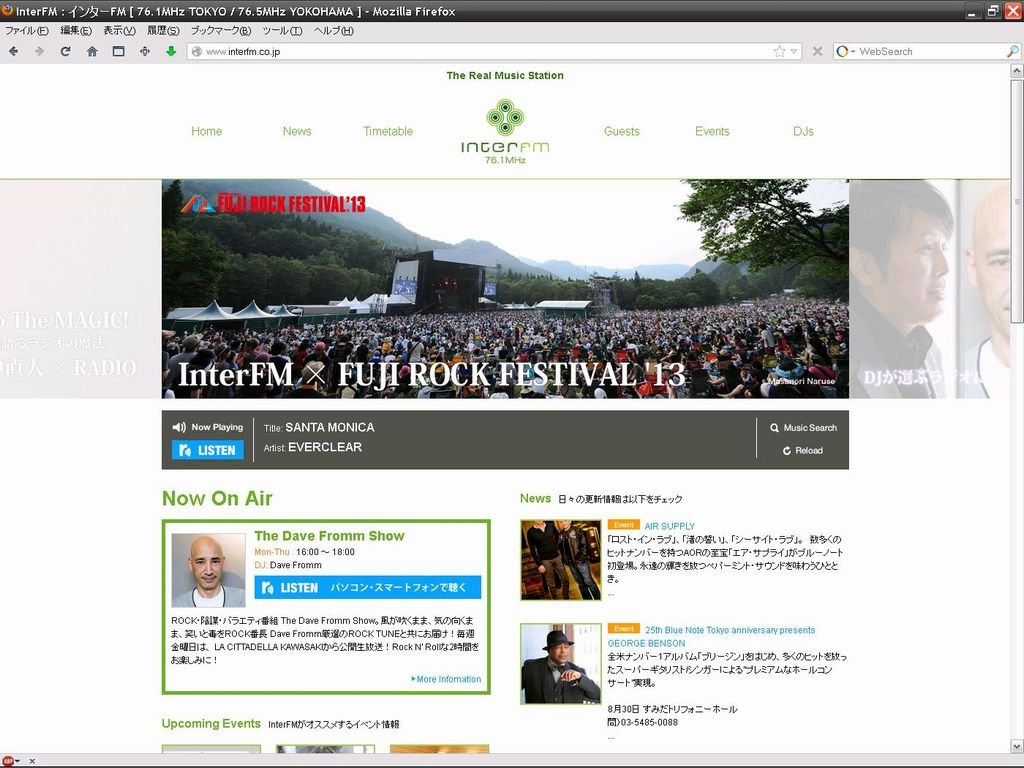This screenshot has width=1024, height=768.
Task: Open the DJs navigation link
Action: (803, 131)
